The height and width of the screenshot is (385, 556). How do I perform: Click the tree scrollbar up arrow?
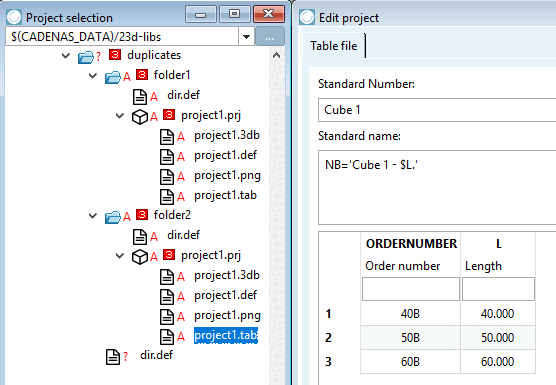277,55
